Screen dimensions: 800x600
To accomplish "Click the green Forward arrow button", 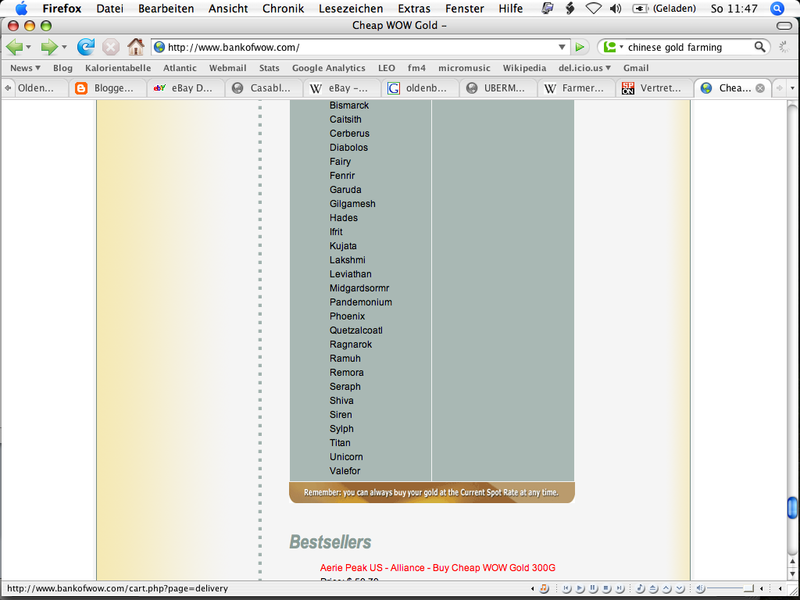I will pyautogui.click(x=49, y=47).
